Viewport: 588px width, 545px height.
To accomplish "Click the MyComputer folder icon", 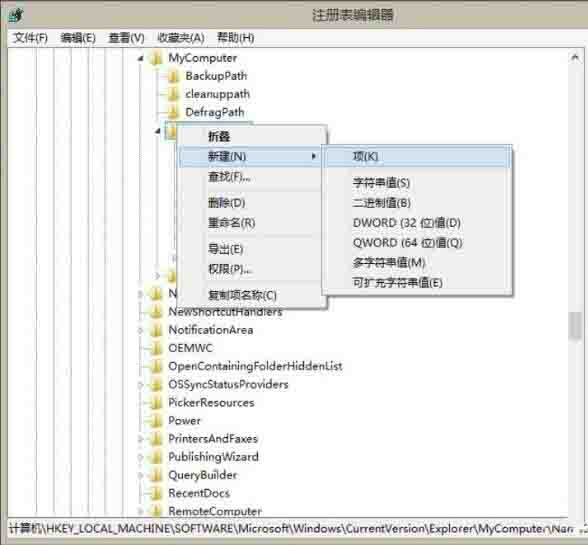I will coord(156,58).
